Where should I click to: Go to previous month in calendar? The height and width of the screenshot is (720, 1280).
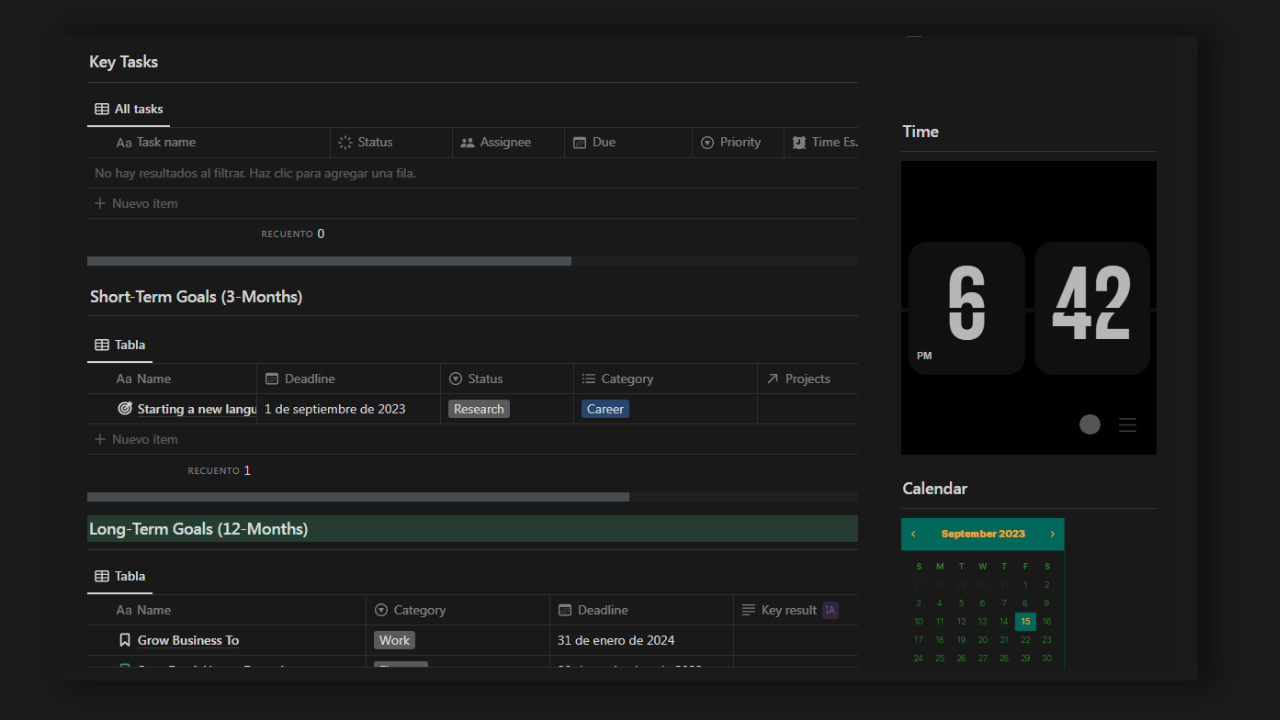pos(913,534)
